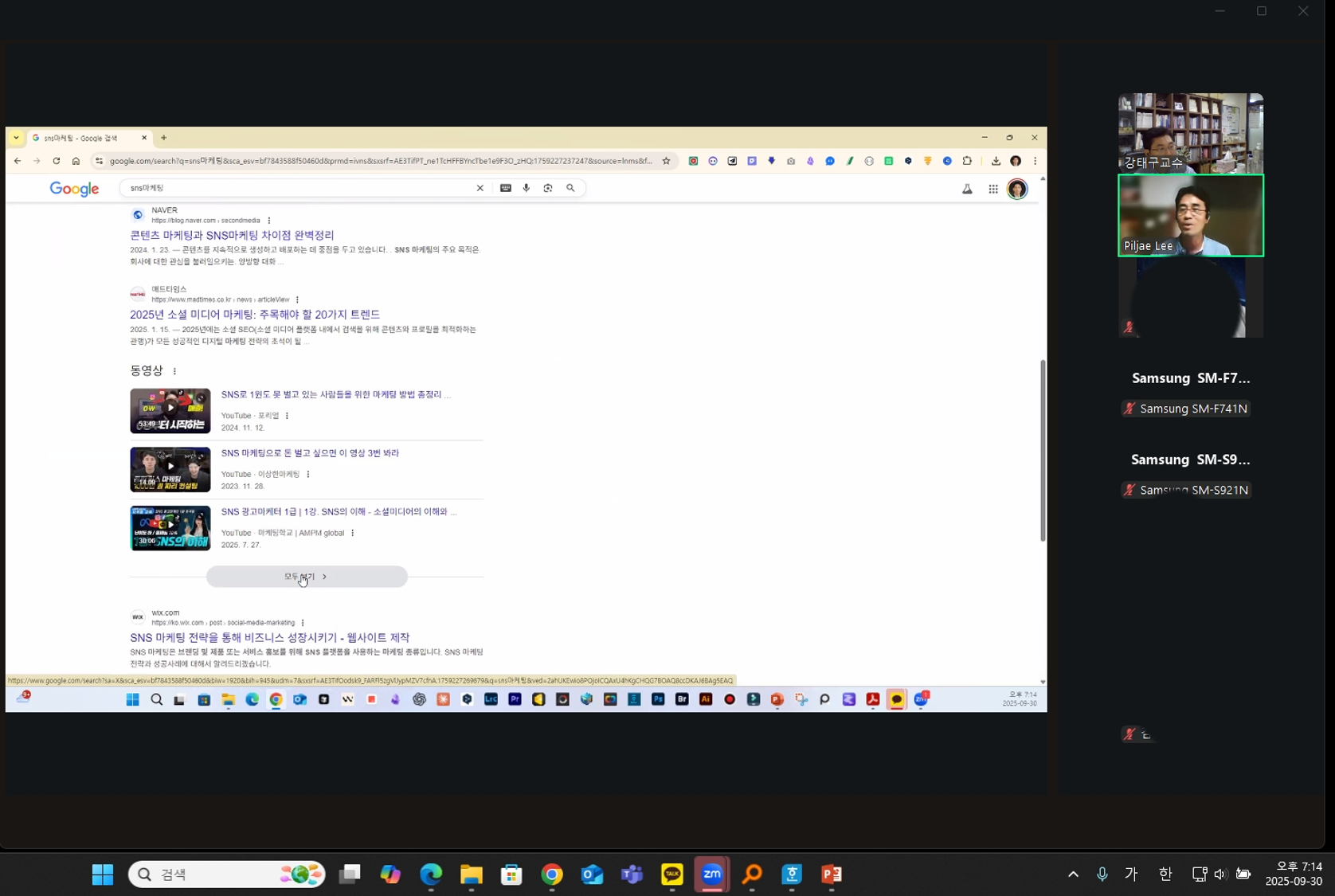Toggle the 한 Korean input mode indicator
Image resolution: width=1335 pixels, height=896 pixels.
(1165, 874)
